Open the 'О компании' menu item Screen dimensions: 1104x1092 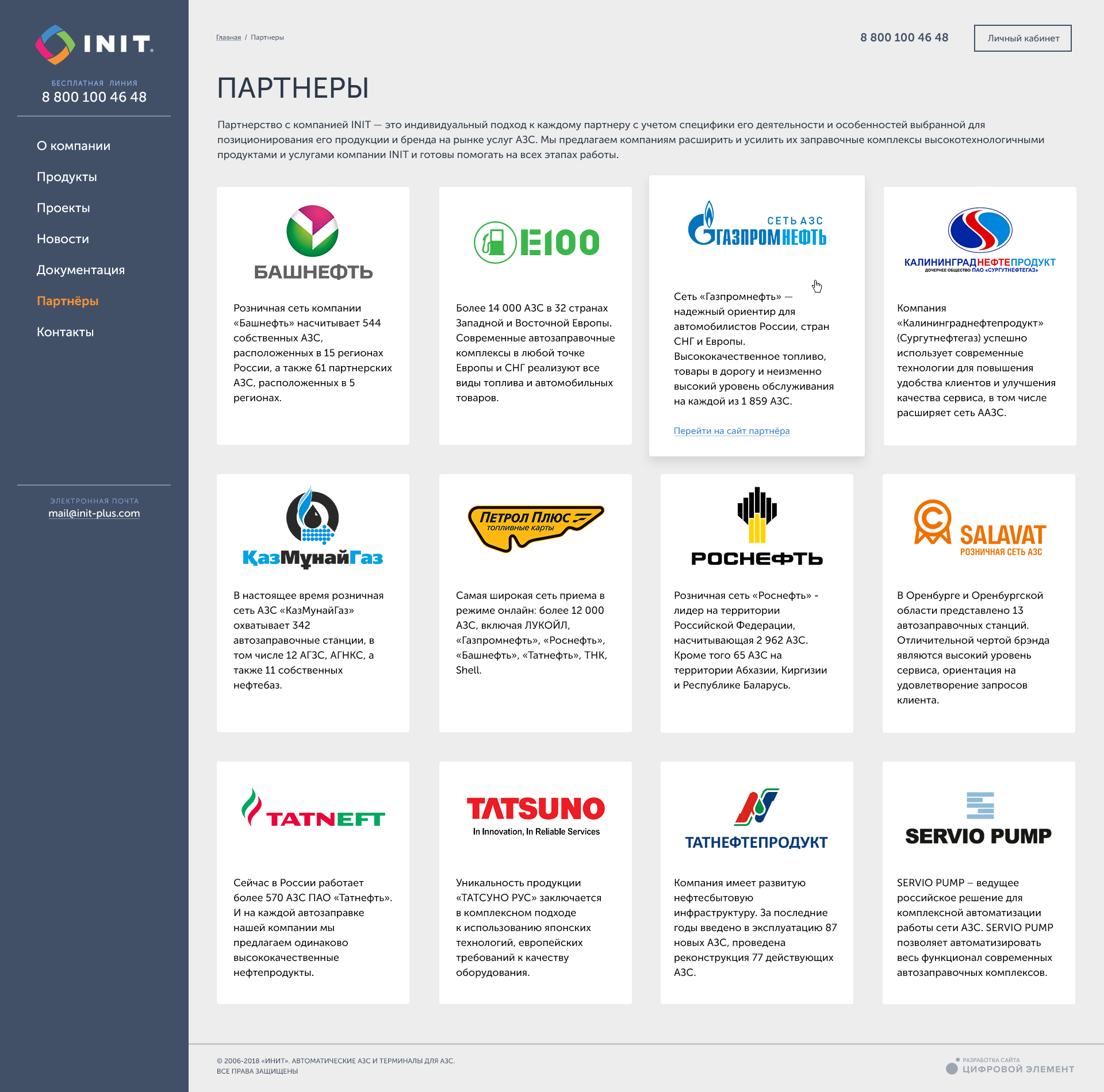tap(74, 146)
